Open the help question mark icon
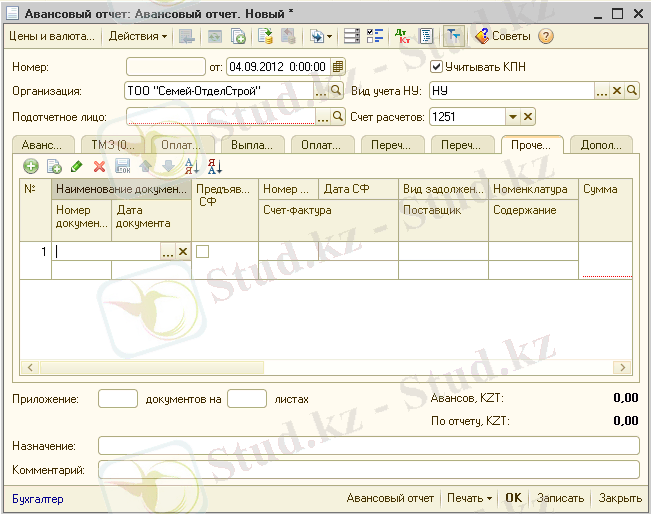The width and height of the screenshot is (651, 514). pos(546,36)
